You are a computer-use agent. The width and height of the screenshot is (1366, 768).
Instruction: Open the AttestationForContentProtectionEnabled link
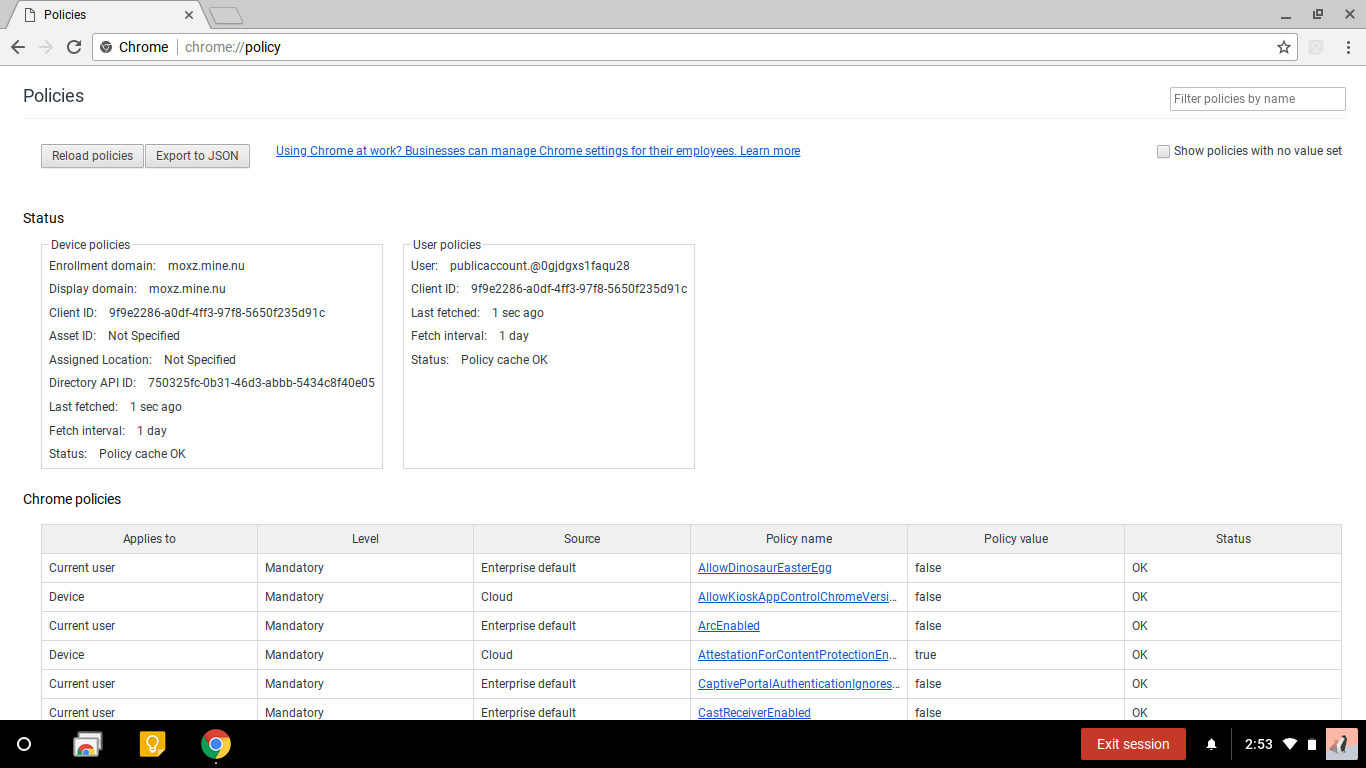(x=798, y=655)
